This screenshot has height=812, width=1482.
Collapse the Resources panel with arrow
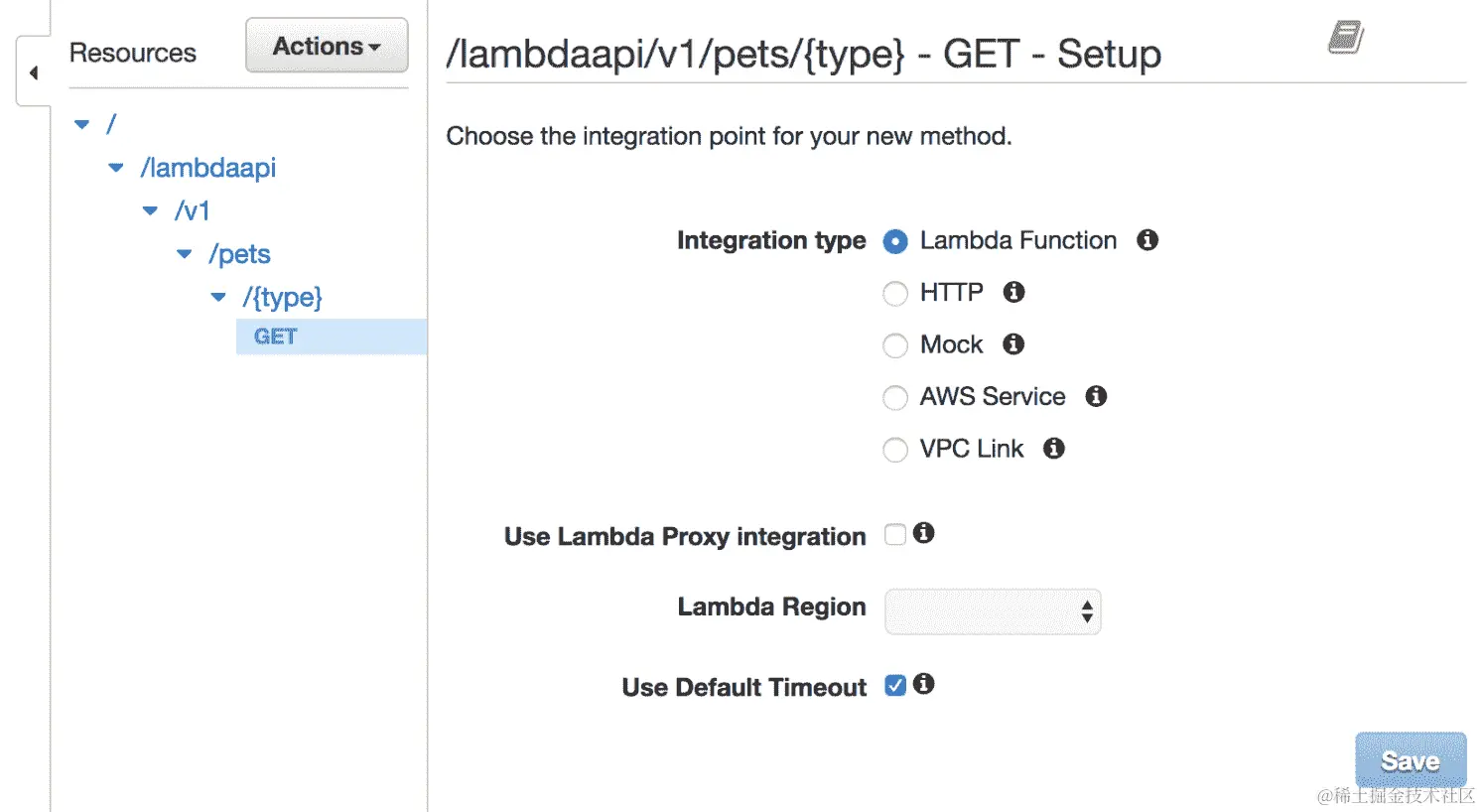(34, 72)
